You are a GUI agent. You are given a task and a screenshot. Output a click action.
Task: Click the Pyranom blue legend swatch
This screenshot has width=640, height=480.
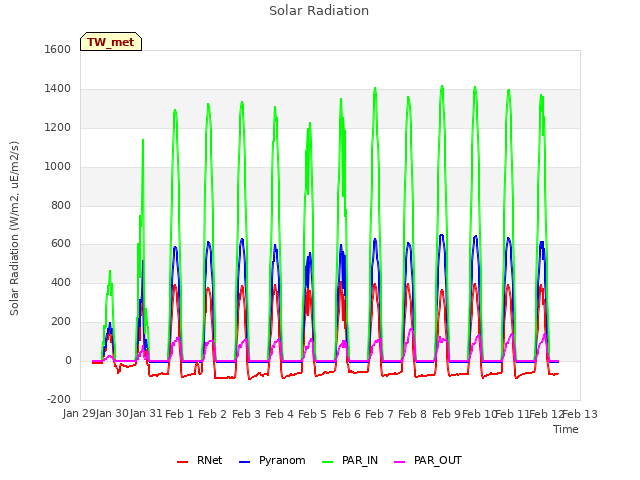pyautogui.click(x=244, y=462)
